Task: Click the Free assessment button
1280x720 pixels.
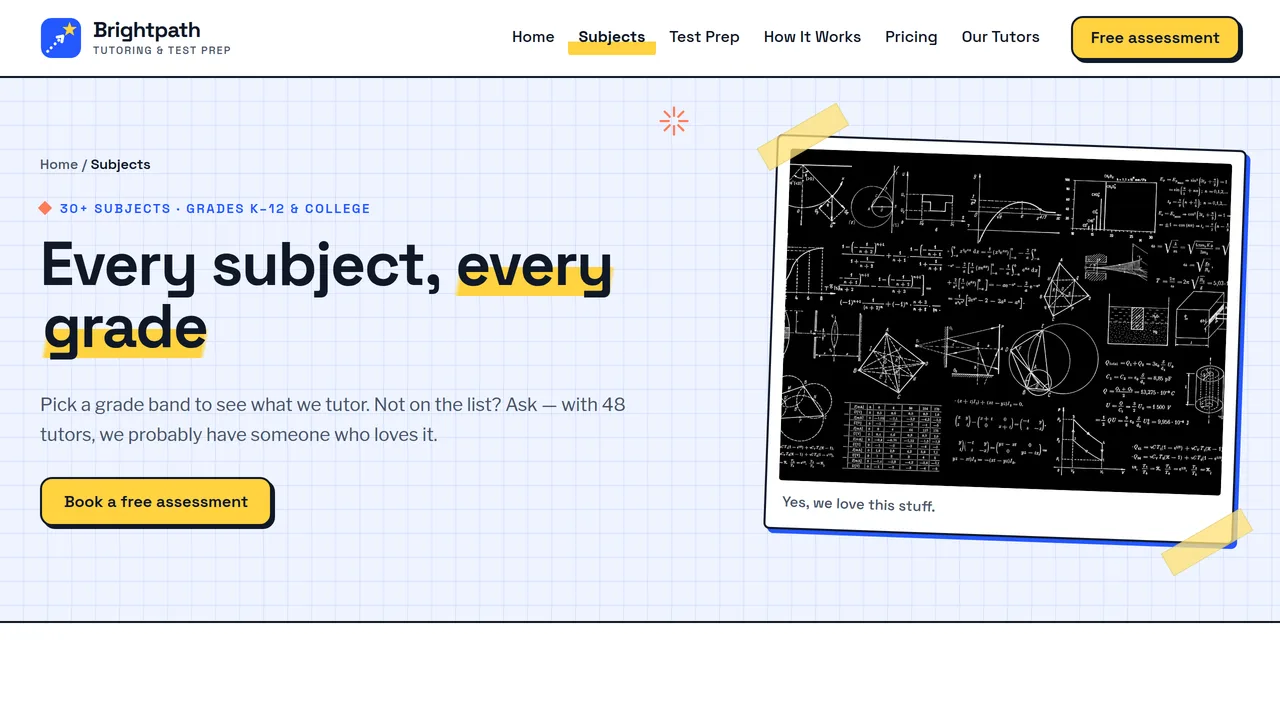Action: click(1155, 38)
